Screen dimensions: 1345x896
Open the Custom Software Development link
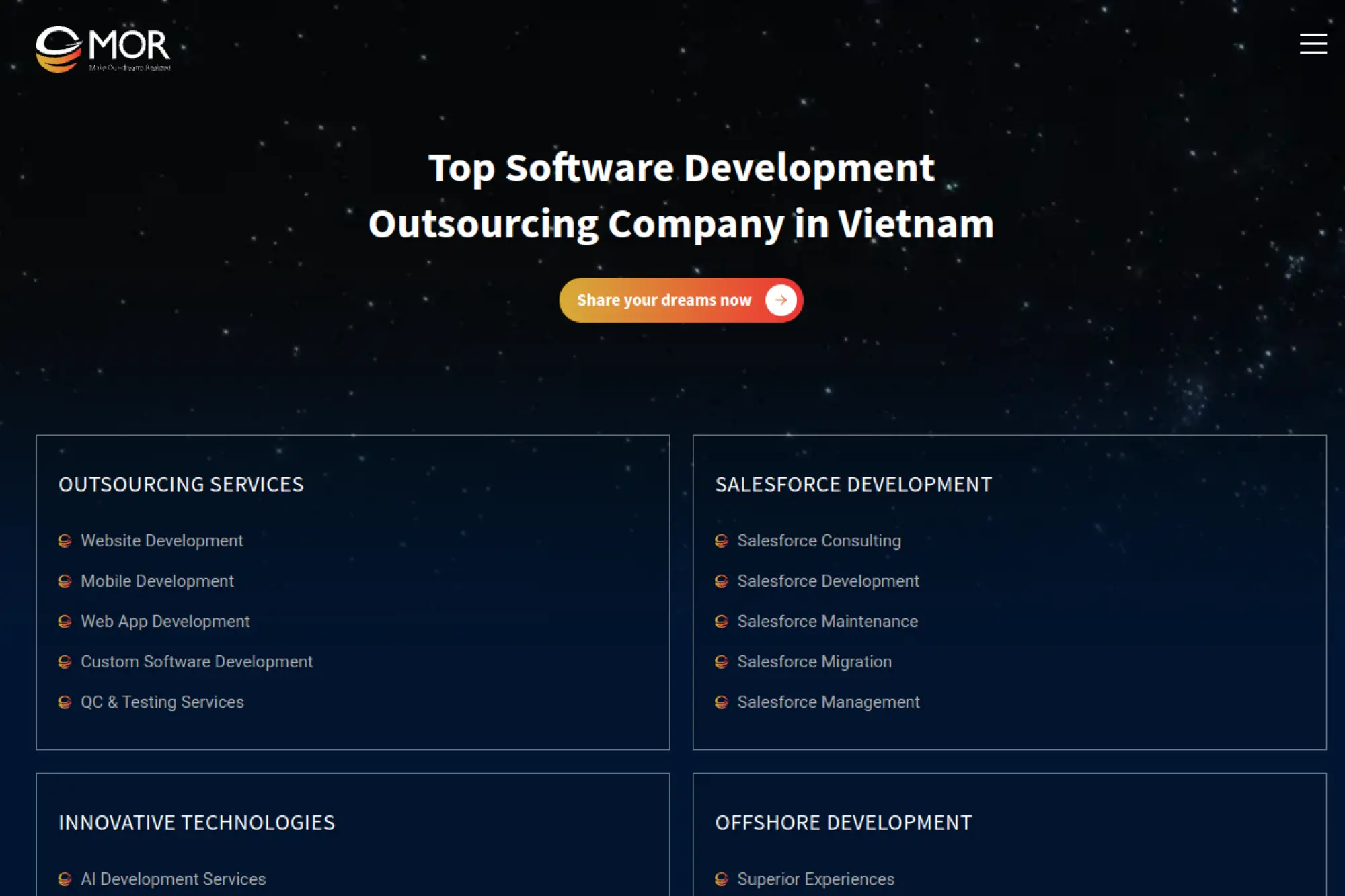(196, 661)
